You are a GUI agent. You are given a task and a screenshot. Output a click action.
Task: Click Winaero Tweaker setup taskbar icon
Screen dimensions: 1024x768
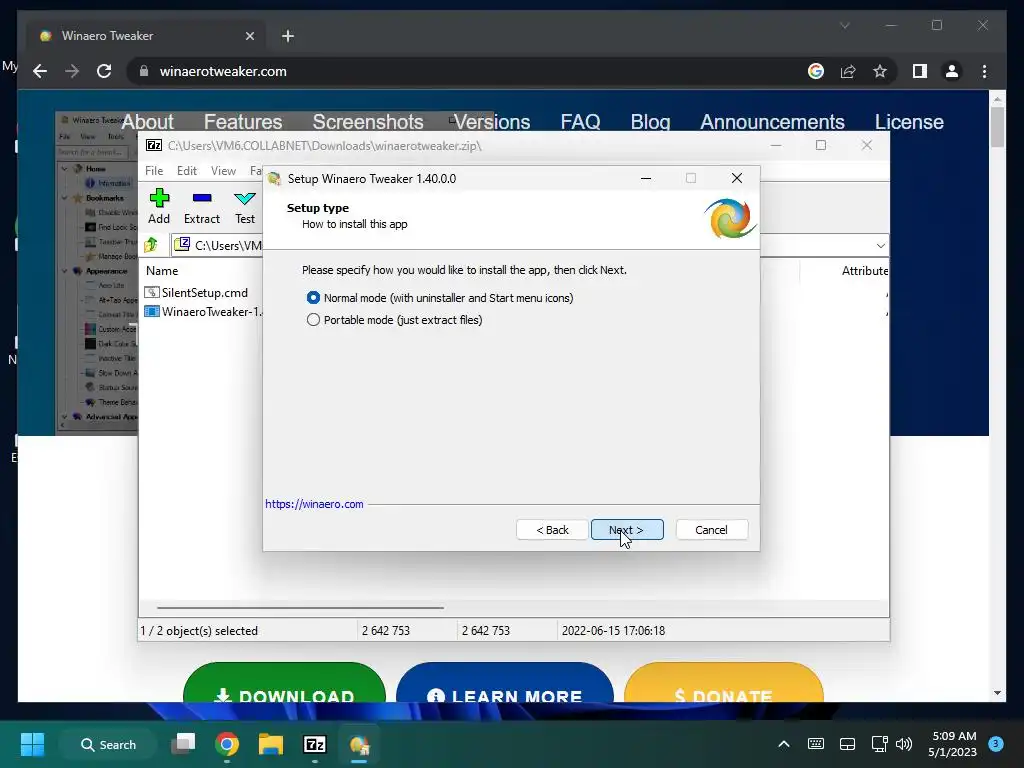pos(359,744)
